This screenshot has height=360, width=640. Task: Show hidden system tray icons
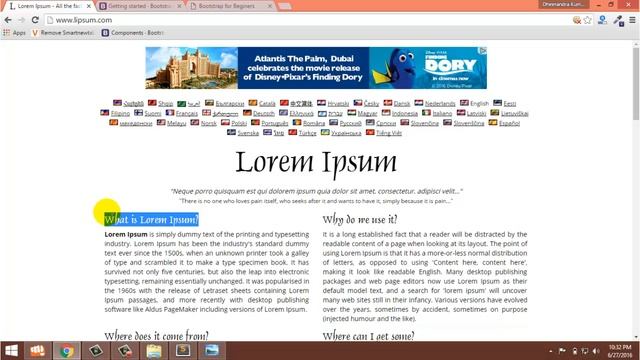pyautogui.click(x=551, y=351)
